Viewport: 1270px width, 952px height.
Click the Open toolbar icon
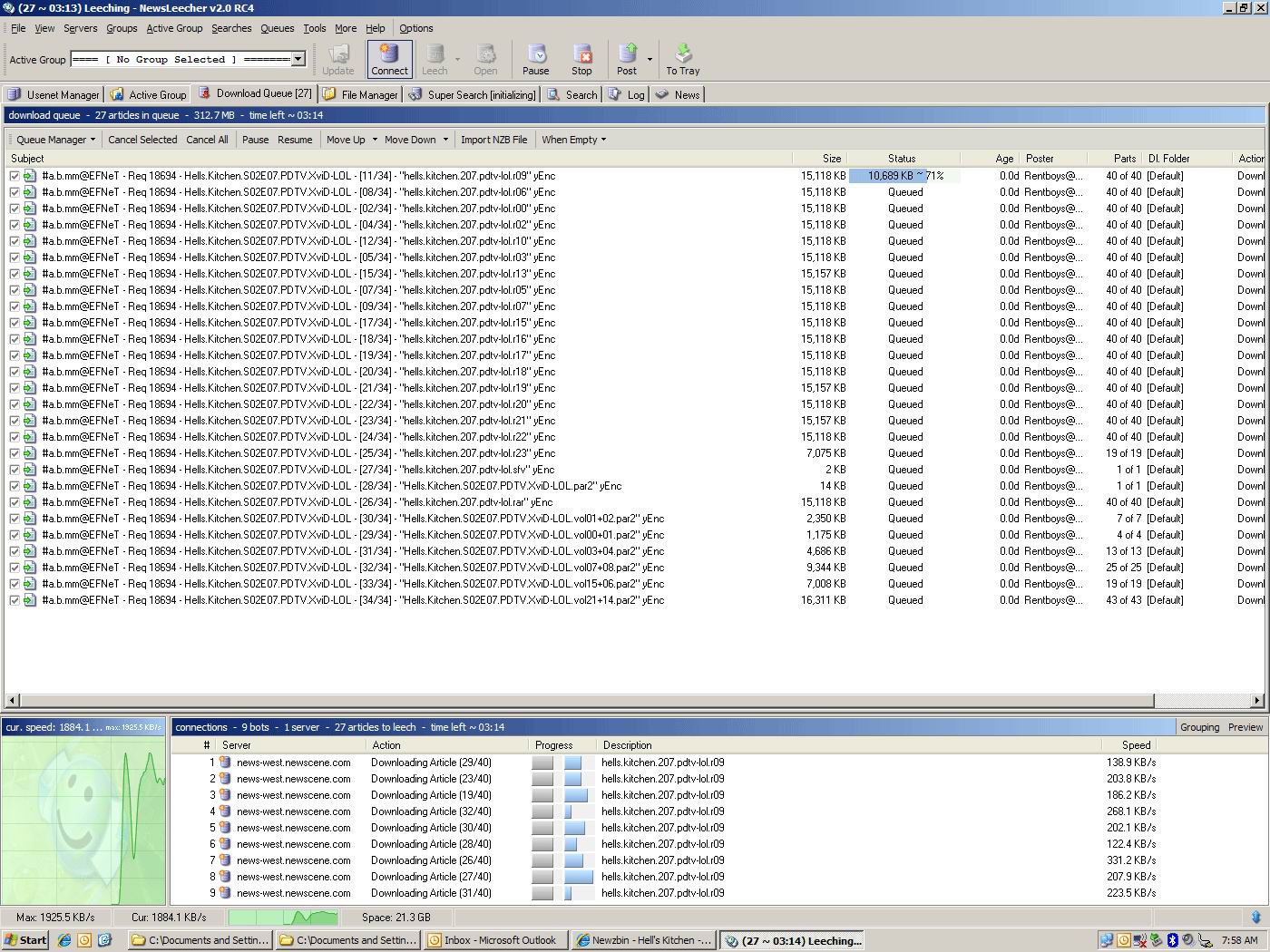[485, 59]
